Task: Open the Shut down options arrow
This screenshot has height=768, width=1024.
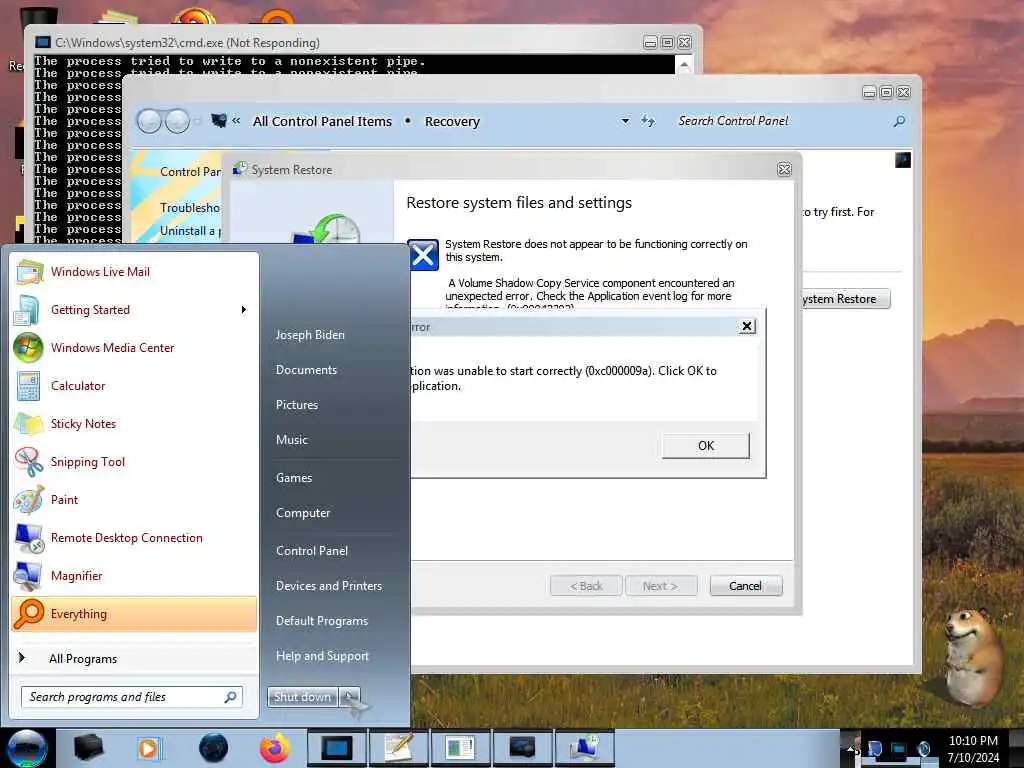Action: 349,697
